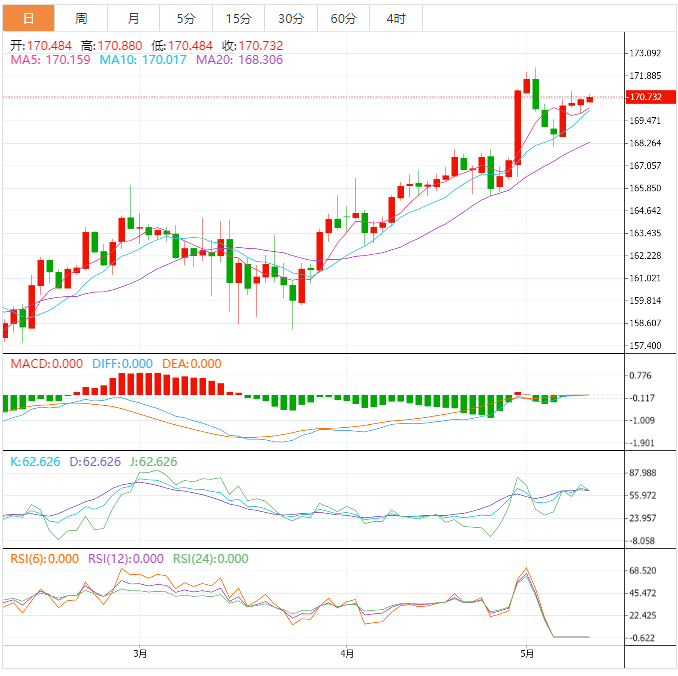This screenshot has width=678, height=676.
Task: Click the 5月 date marker on the time axis
Action: (527, 654)
